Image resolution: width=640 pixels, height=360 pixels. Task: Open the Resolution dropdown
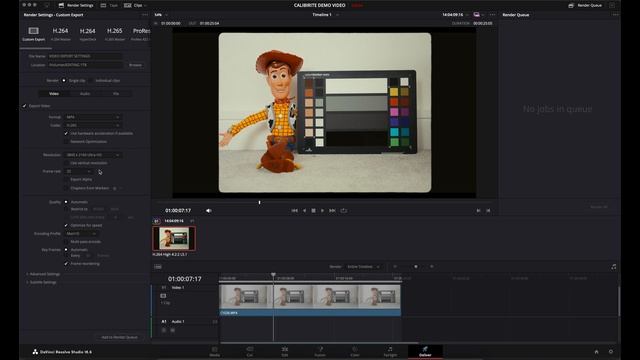tap(93, 155)
